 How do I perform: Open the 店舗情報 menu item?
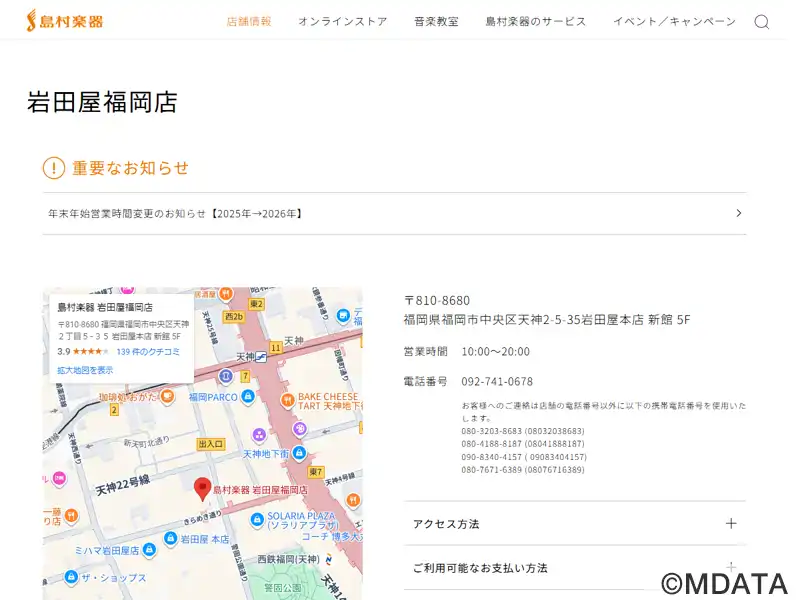[249, 21]
